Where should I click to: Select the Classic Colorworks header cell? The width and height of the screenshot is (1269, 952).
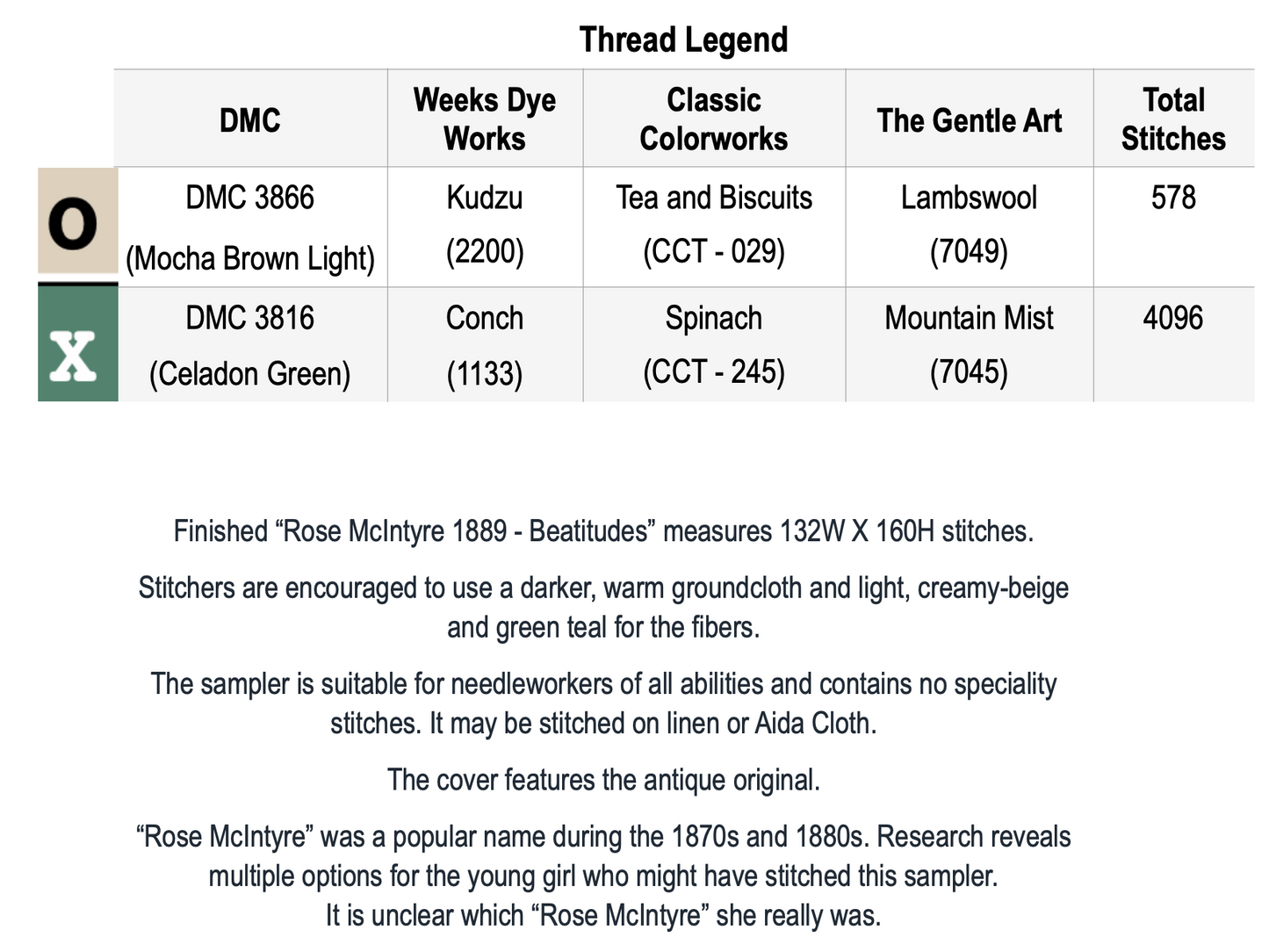tap(714, 119)
